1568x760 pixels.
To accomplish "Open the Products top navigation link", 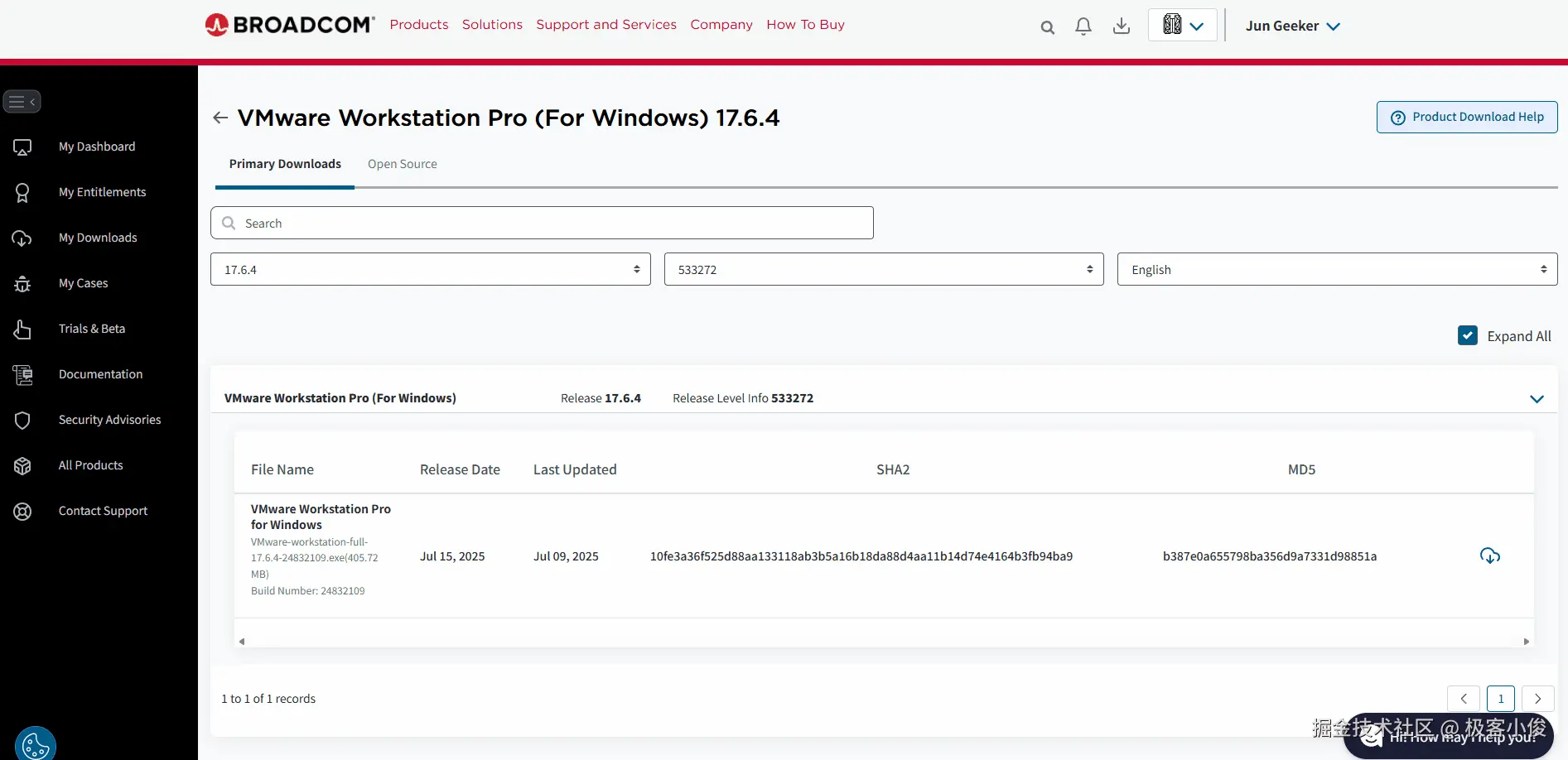I will click(x=419, y=25).
